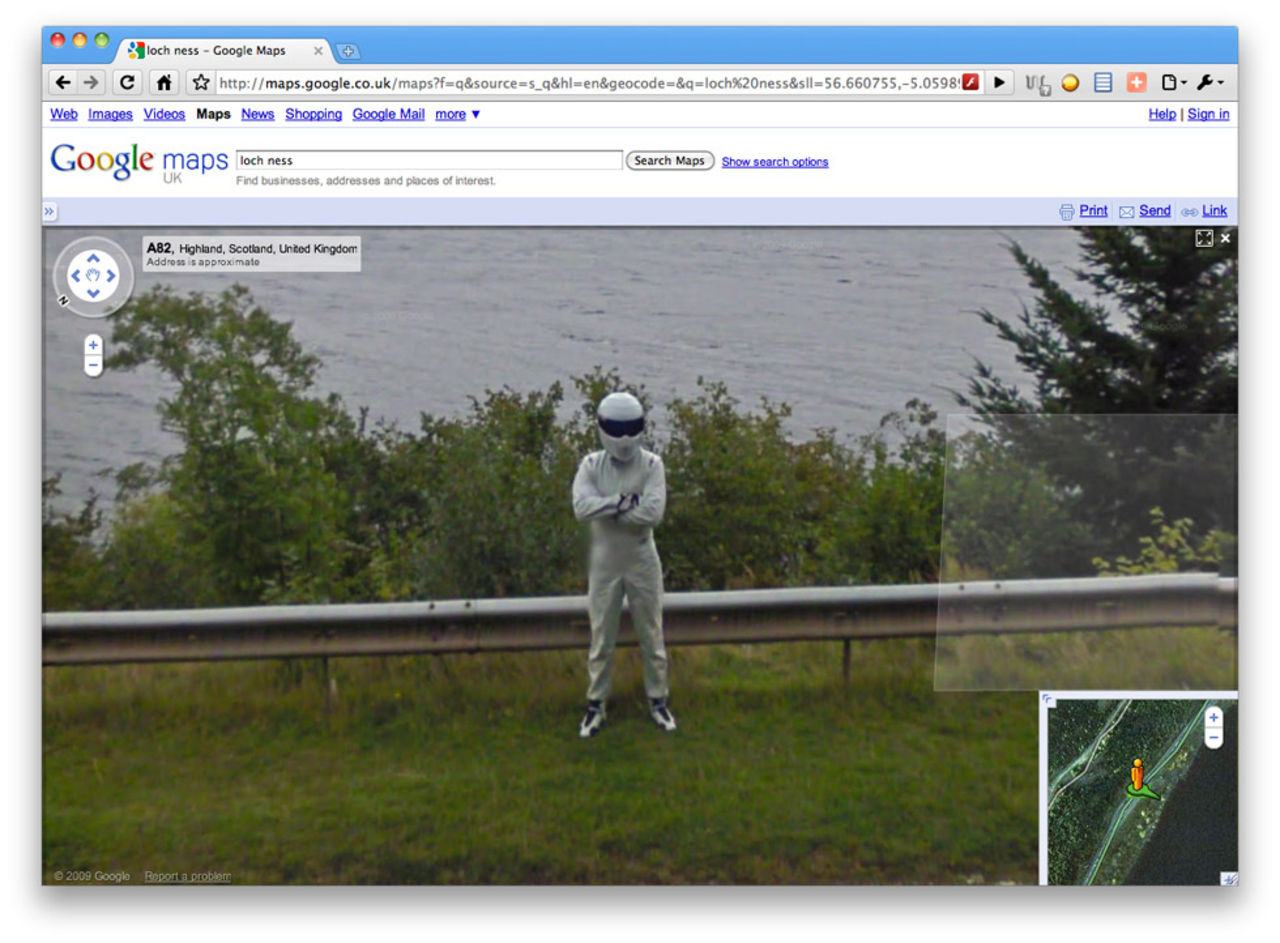
Task: Expand street view to fullscreen
Action: coord(1205,238)
